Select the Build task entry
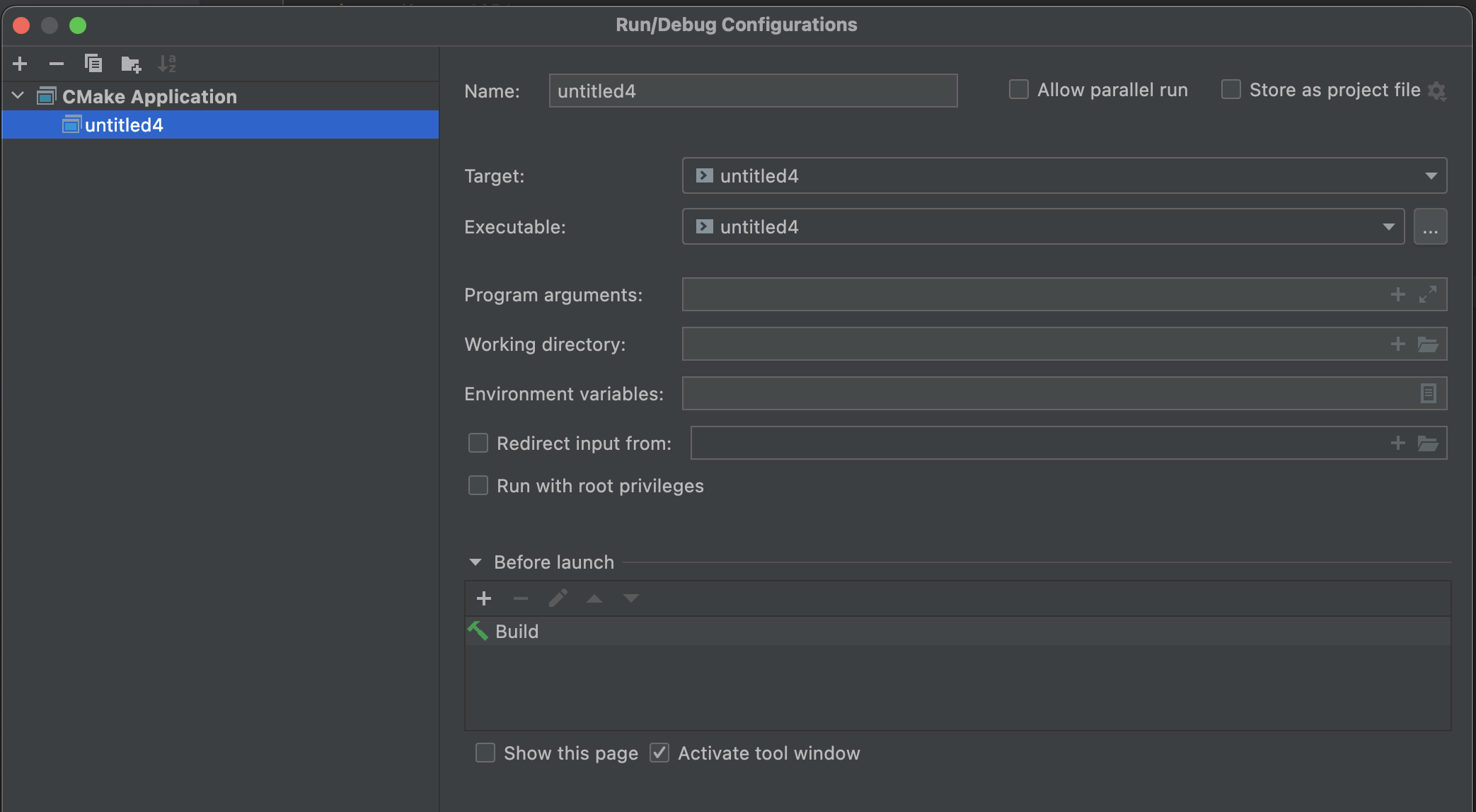The image size is (1476, 812). [x=517, y=631]
